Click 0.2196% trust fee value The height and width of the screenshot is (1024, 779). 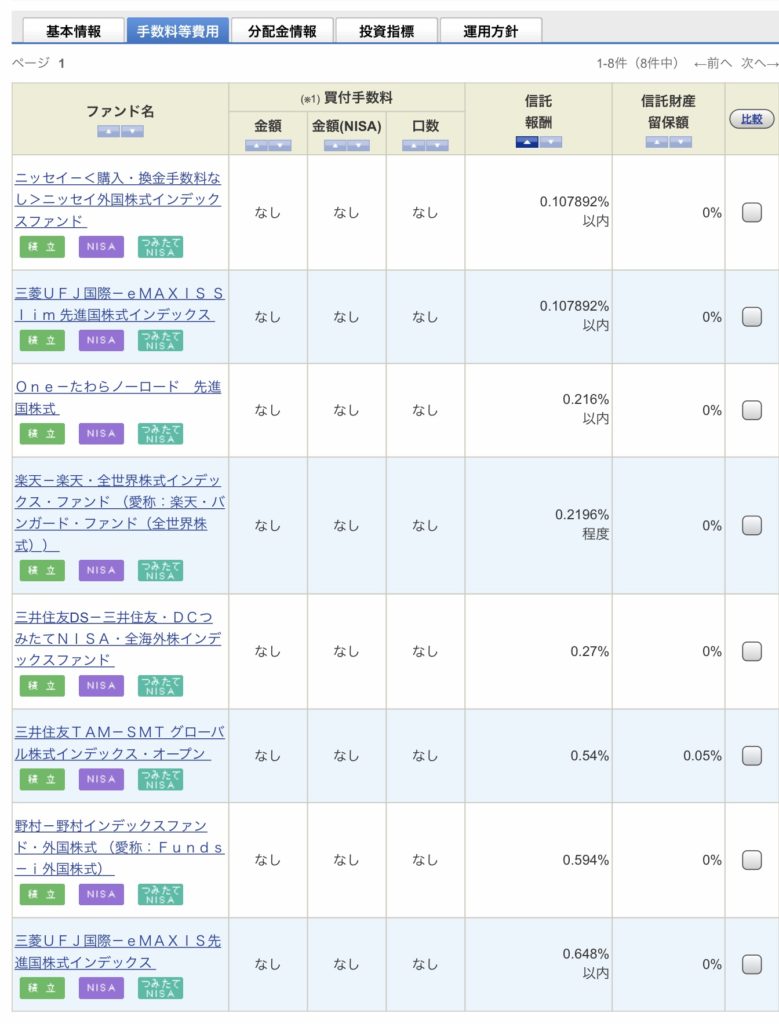tap(582, 515)
